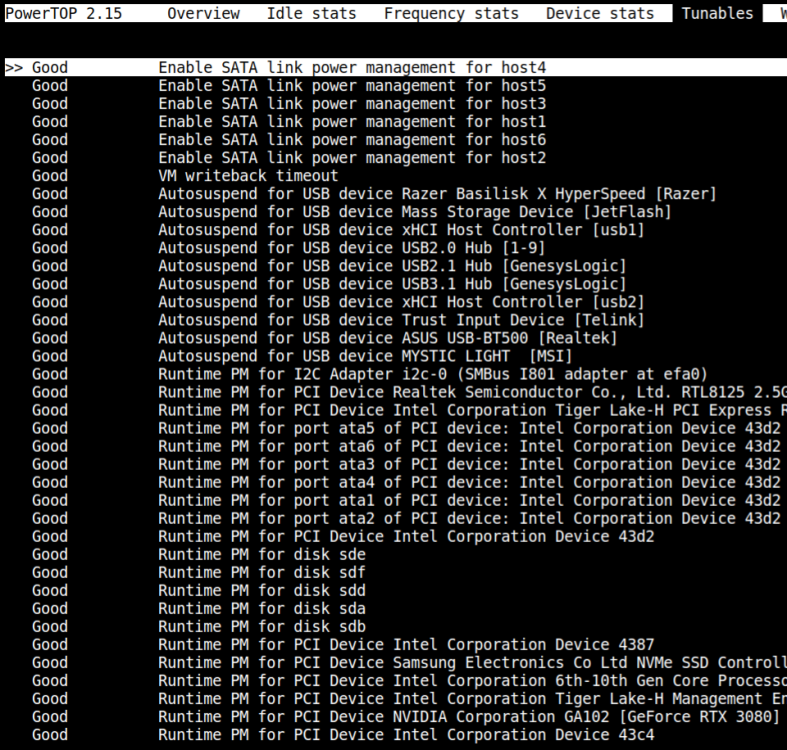Select the Tunables tab
Viewport: 787px width, 750px height.
pyautogui.click(x=717, y=13)
